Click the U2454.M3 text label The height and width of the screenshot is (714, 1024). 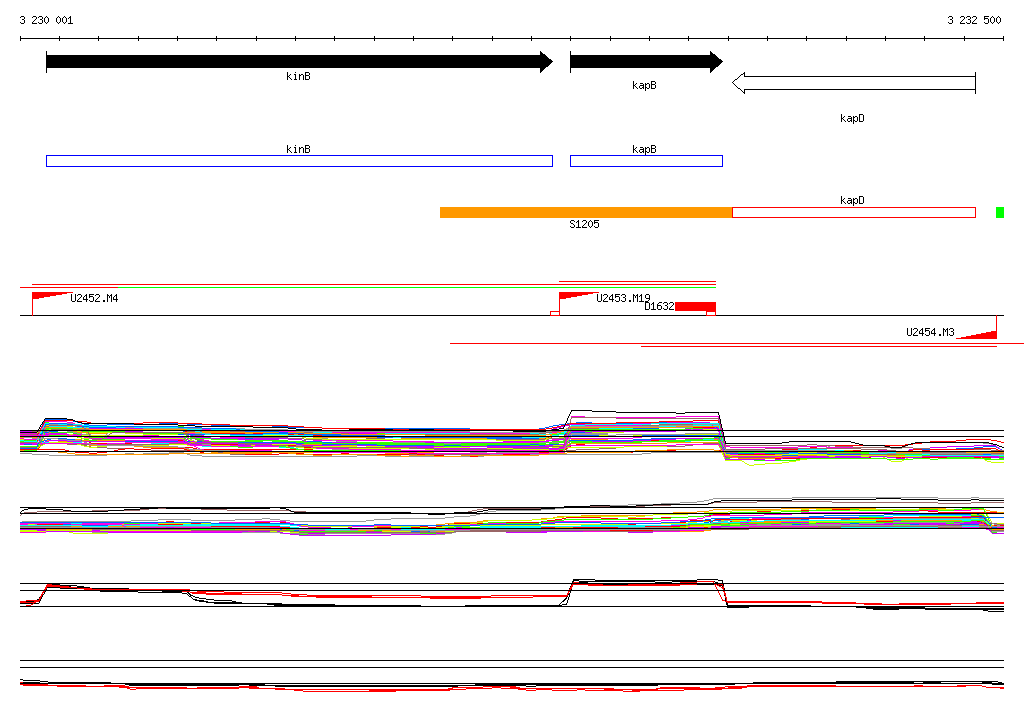tap(930, 332)
